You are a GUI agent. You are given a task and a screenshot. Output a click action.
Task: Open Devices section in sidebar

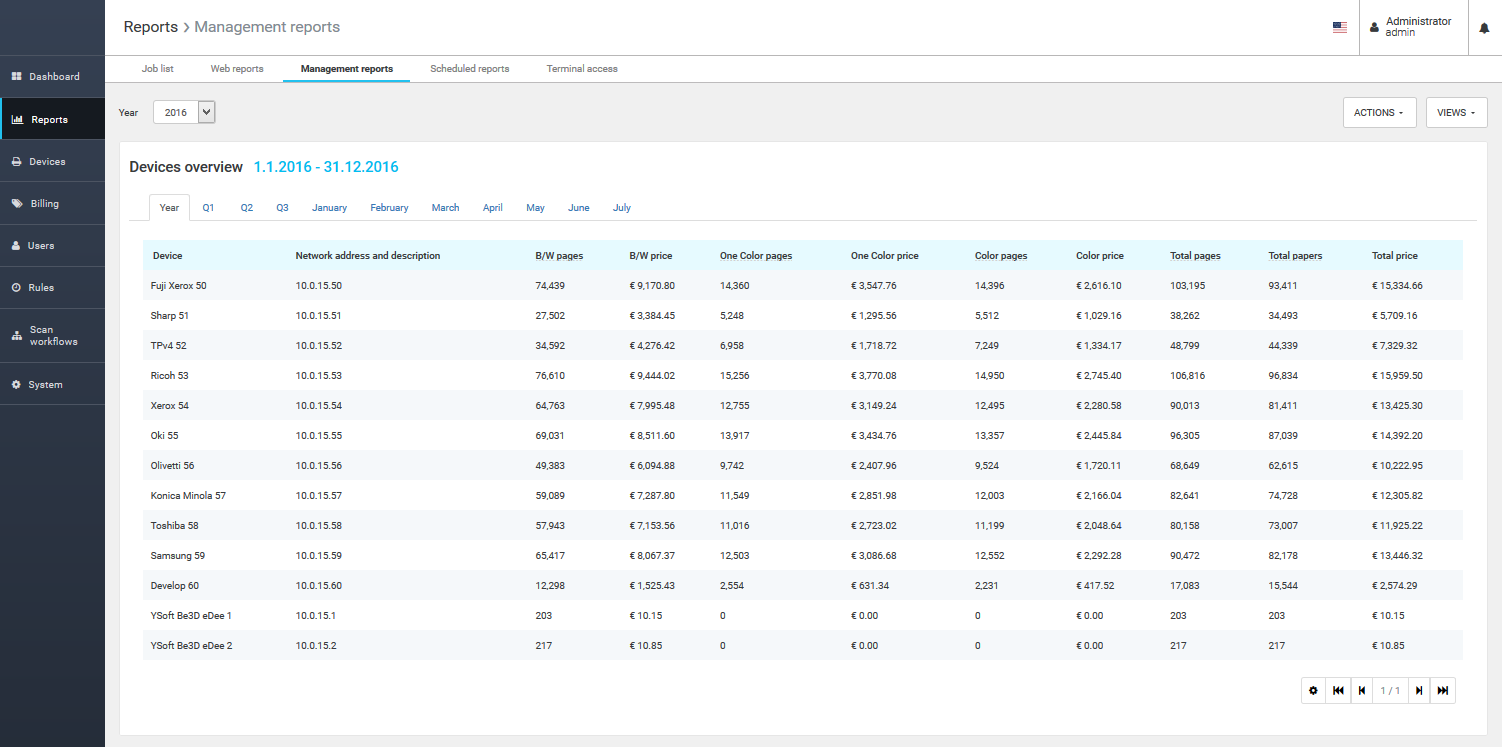[47, 162]
